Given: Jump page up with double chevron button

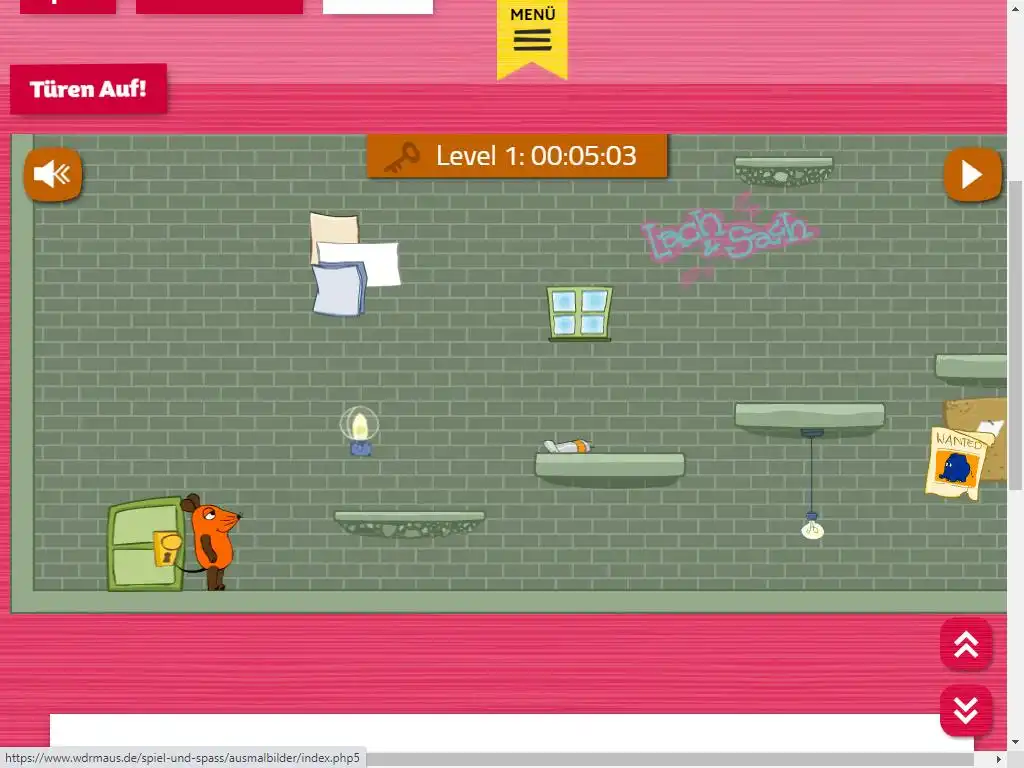Looking at the screenshot, I should click(966, 644).
